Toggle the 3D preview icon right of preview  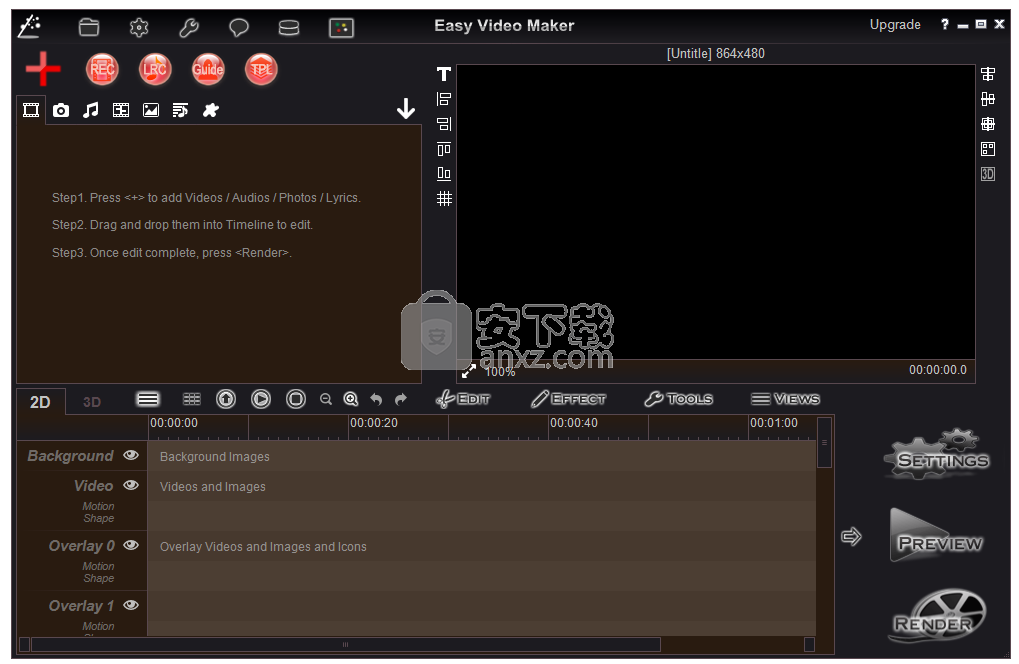point(988,173)
